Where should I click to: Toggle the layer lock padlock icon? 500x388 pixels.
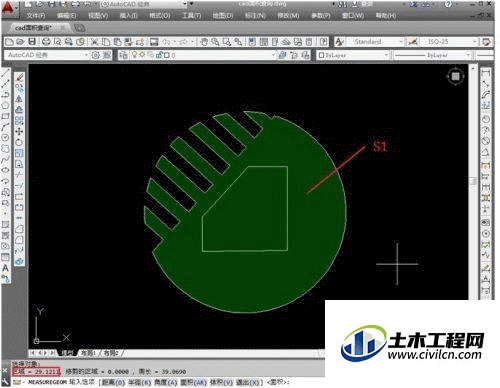pos(159,55)
